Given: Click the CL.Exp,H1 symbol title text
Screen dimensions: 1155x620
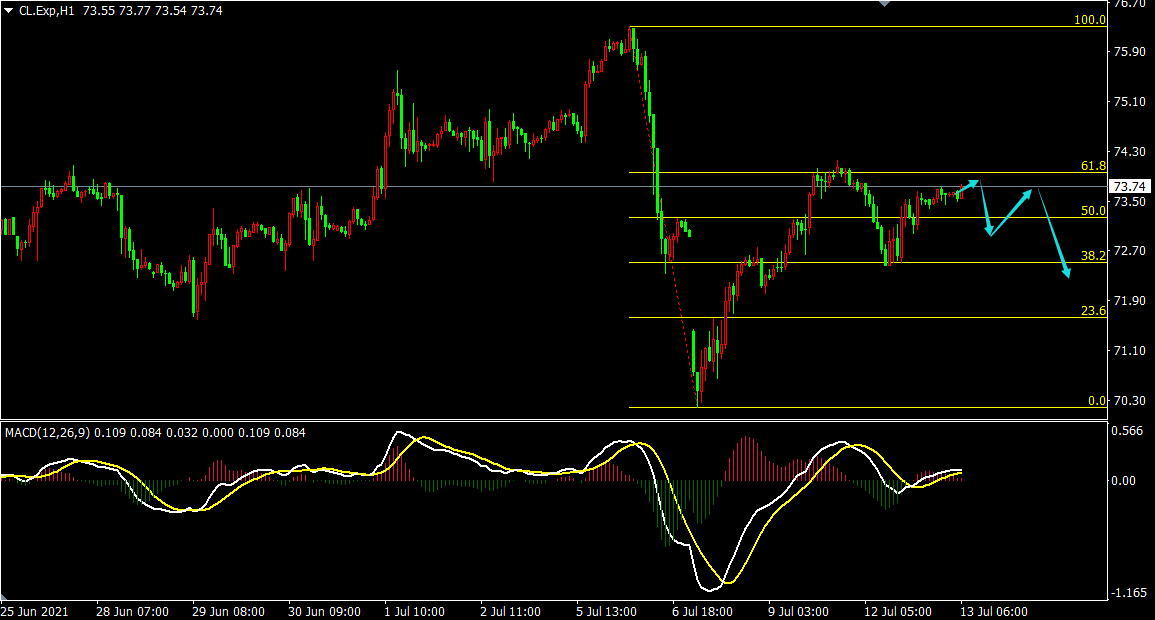Looking at the screenshot, I should pos(46,11).
